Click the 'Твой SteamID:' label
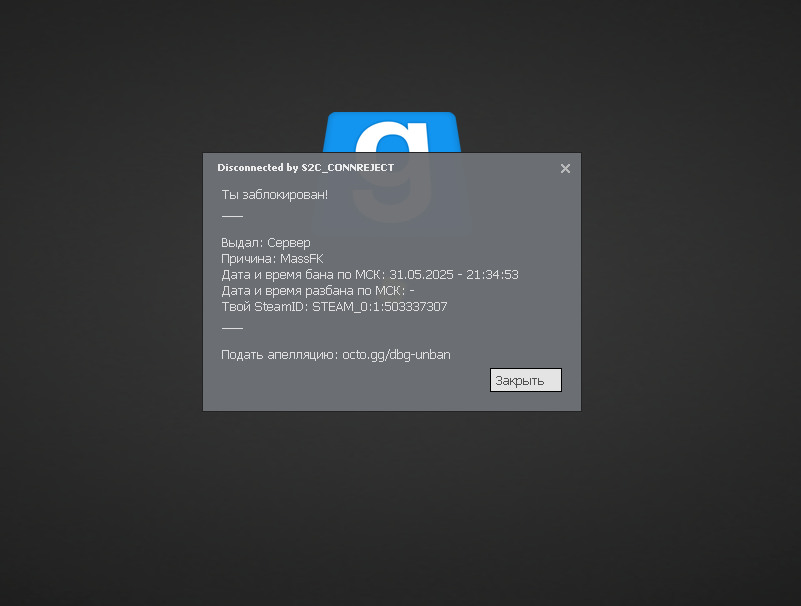 (x=265, y=307)
